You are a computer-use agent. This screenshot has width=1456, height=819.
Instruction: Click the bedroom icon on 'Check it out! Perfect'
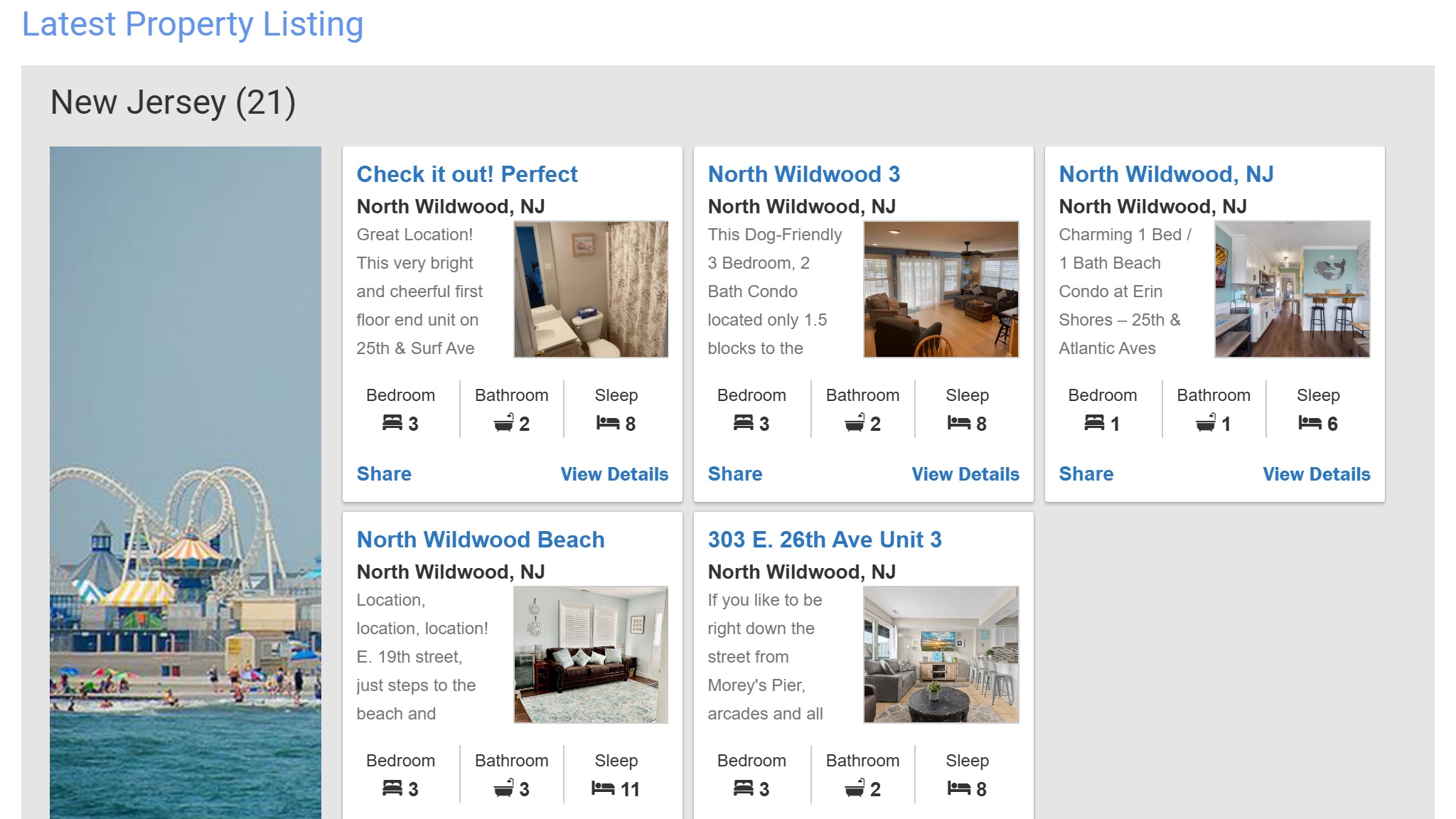point(390,423)
